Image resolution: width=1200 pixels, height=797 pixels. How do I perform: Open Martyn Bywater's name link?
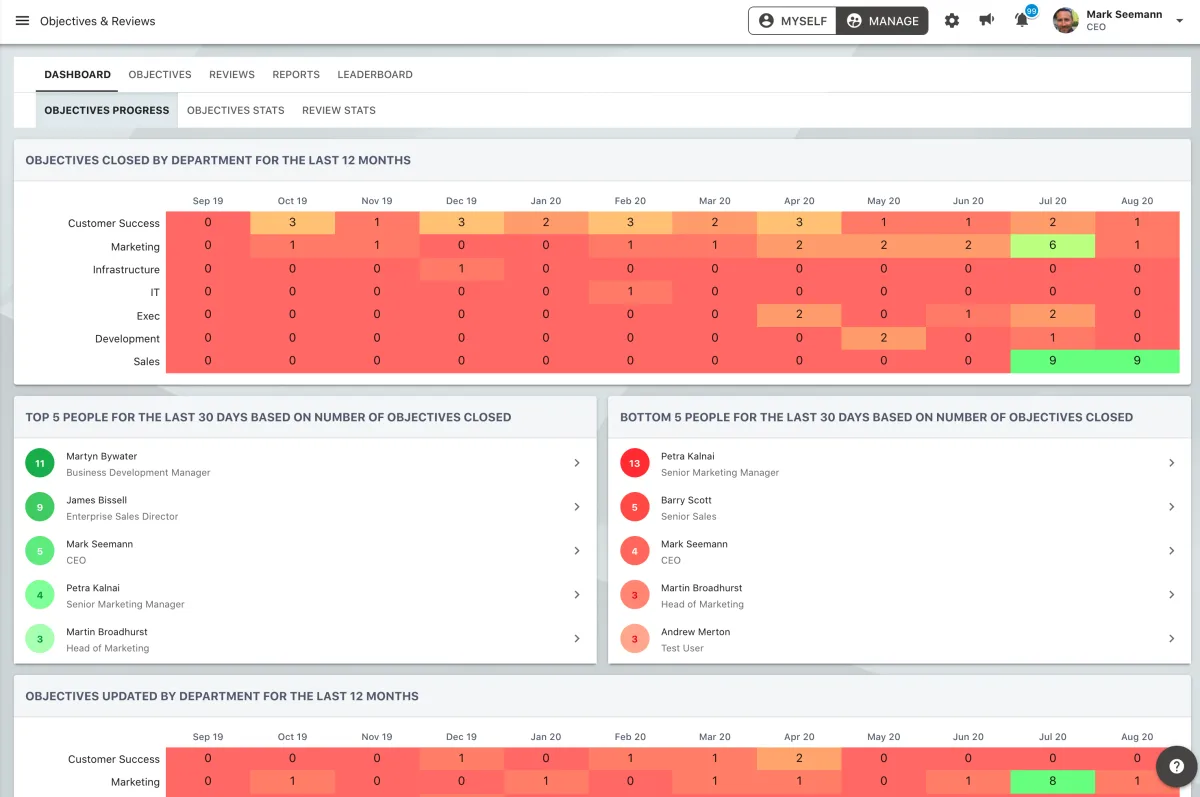point(102,457)
